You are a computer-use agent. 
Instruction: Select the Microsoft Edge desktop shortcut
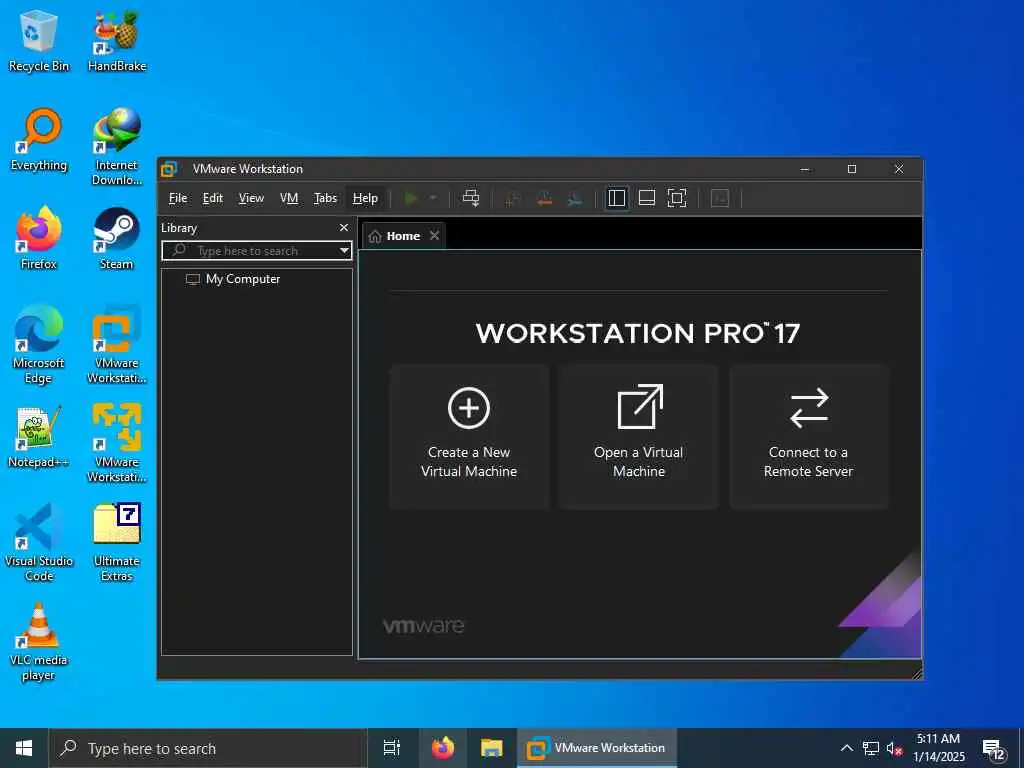[x=39, y=345]
